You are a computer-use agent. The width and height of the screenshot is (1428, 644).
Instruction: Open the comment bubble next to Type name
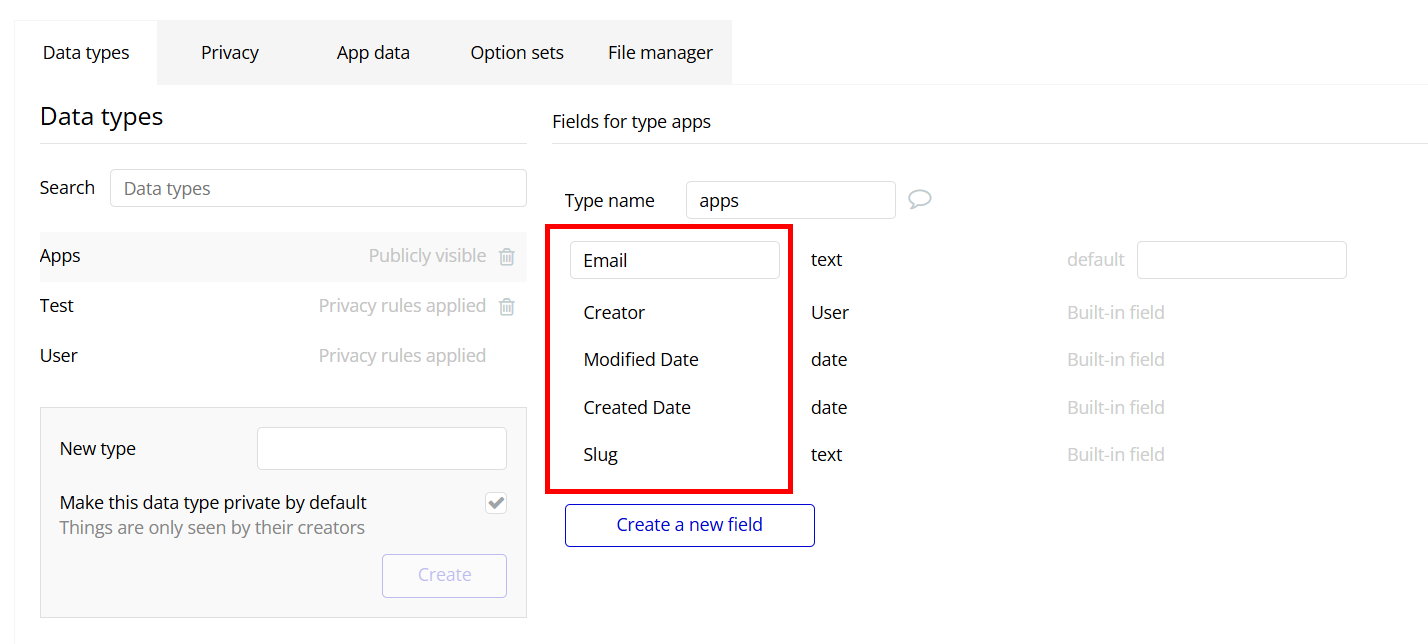(x=919, y=199)
